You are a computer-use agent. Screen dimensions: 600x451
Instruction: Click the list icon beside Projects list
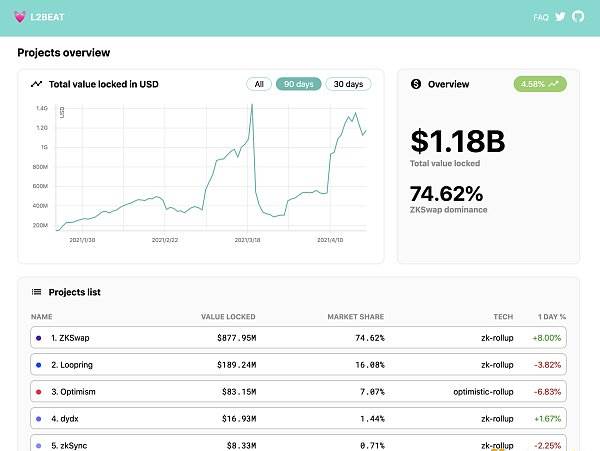tap(36, 292)
